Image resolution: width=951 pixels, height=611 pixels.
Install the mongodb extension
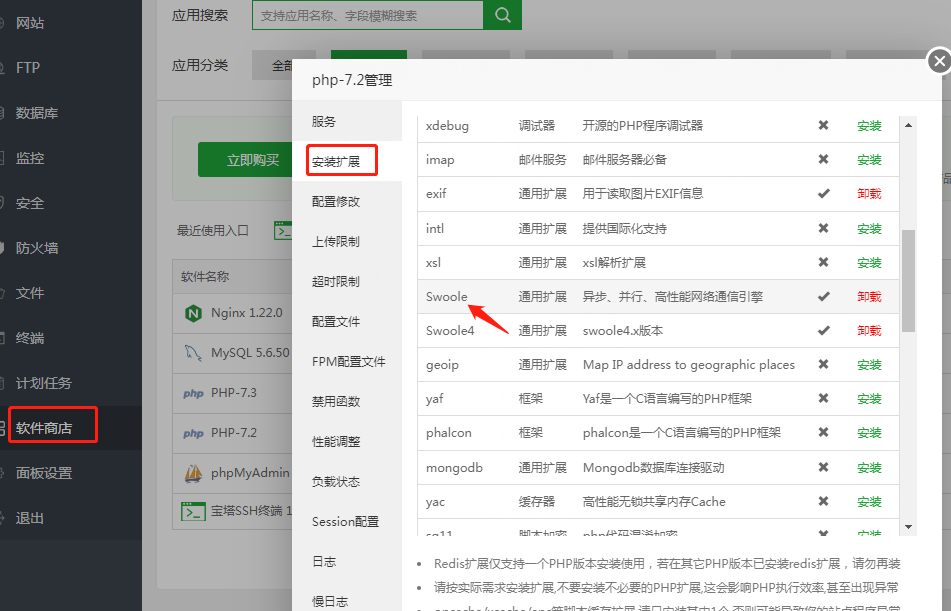tap(869, 468)
